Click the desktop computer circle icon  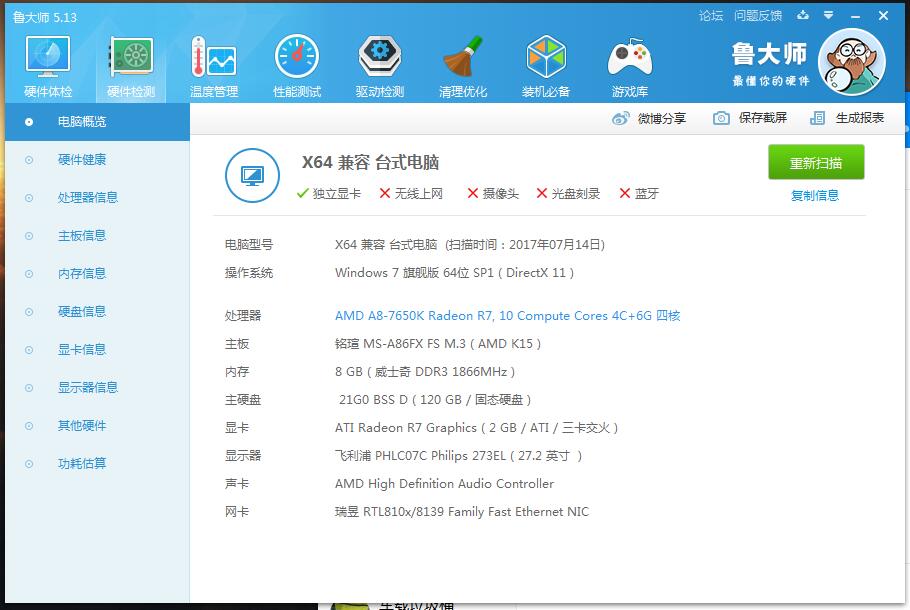252,175
